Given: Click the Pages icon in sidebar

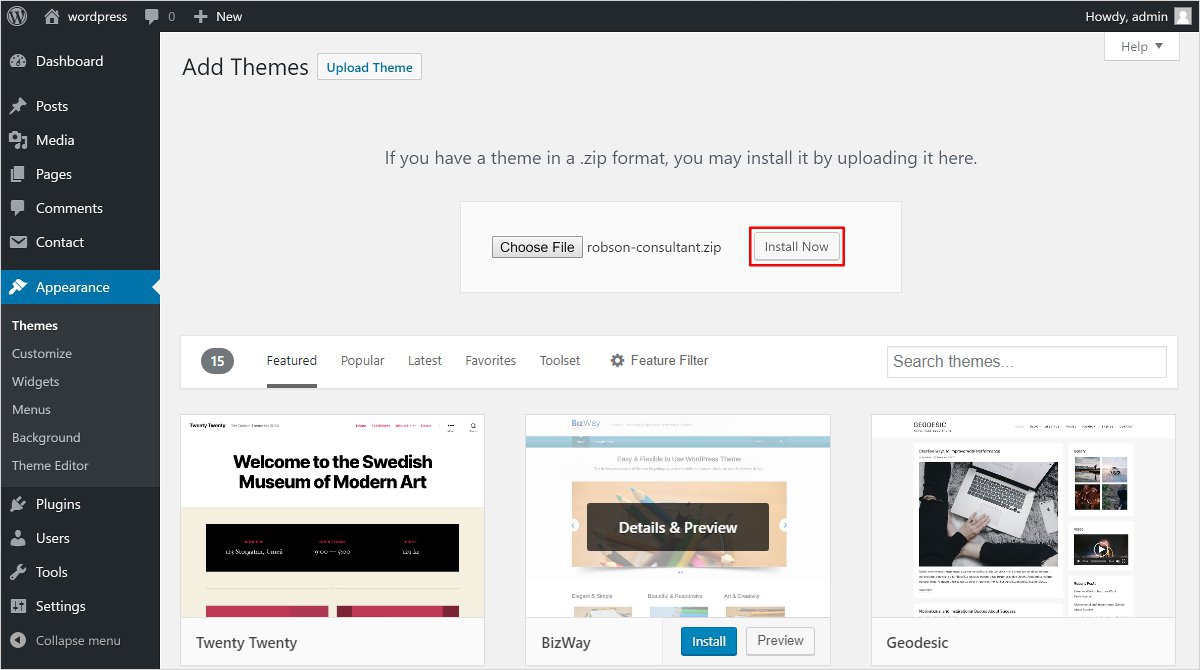Looking at the screenshot, I should pos(18,174).
